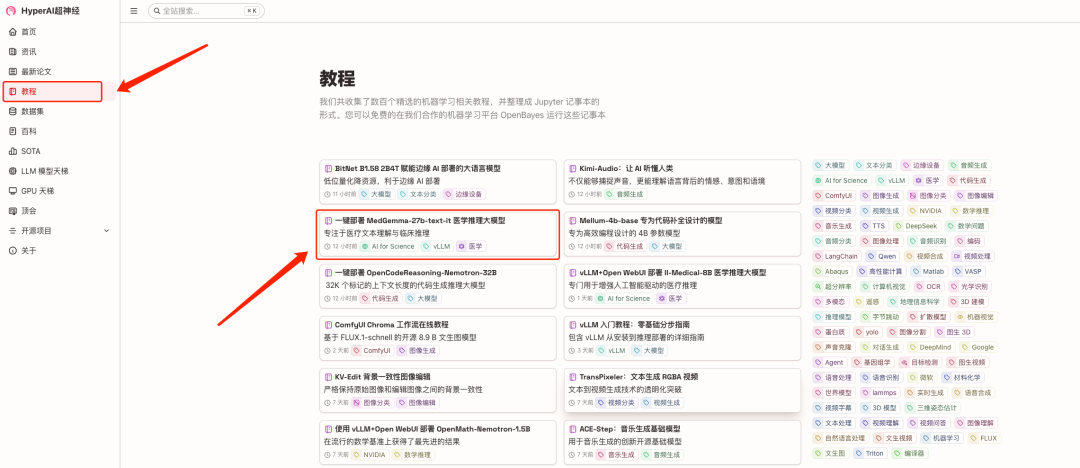Click ComfyUI tag on ComfyUI Chroma card
Screen dimensions: 1080x468
point(371,351)
